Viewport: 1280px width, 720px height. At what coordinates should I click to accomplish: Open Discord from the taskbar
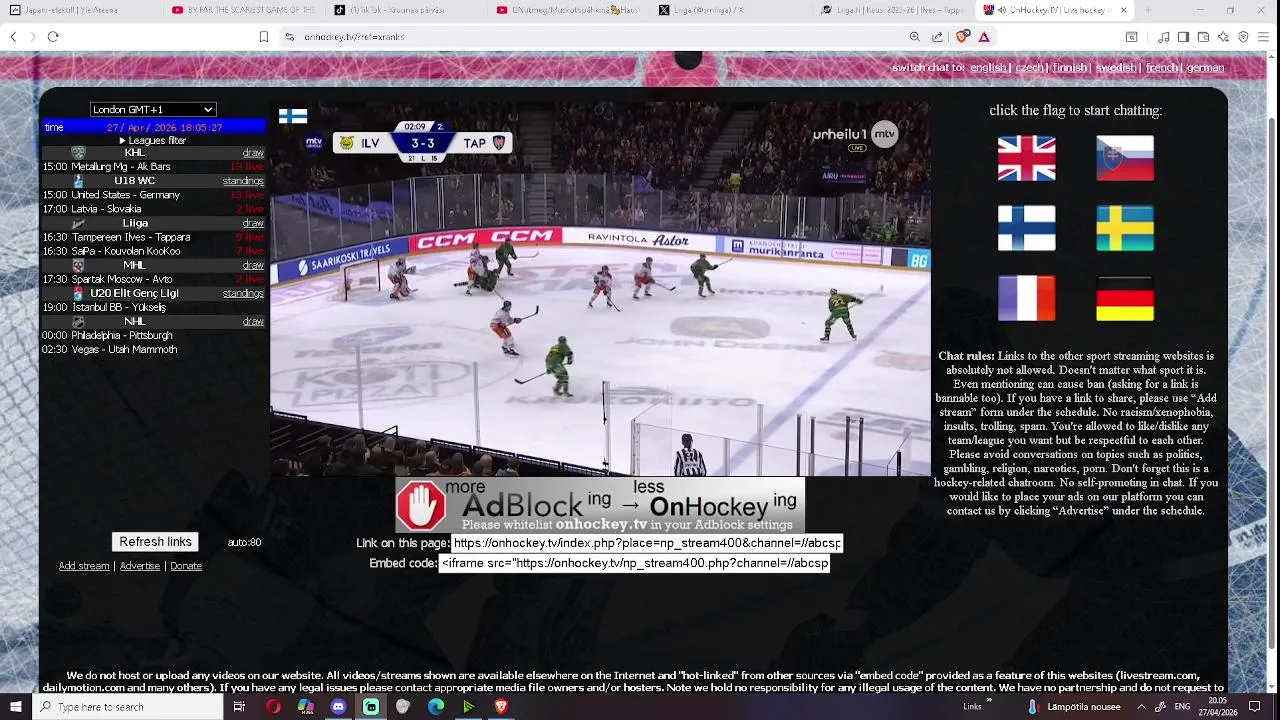(x=338, y=707)
